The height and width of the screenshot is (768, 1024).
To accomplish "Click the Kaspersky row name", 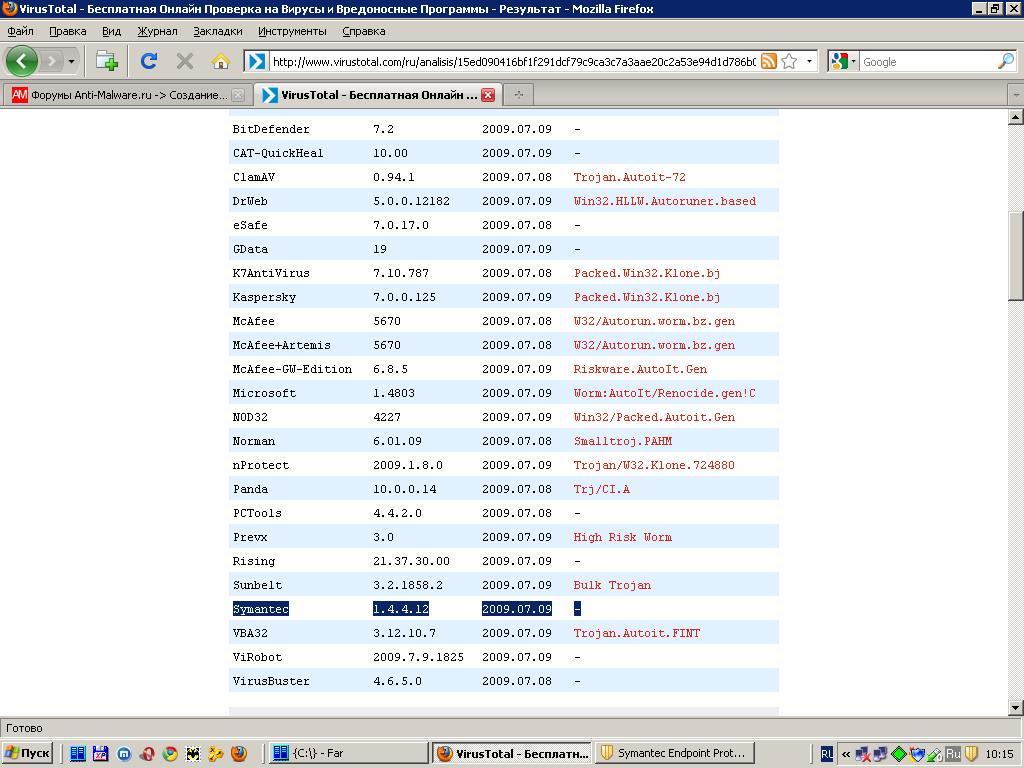I will click(264, 297).
